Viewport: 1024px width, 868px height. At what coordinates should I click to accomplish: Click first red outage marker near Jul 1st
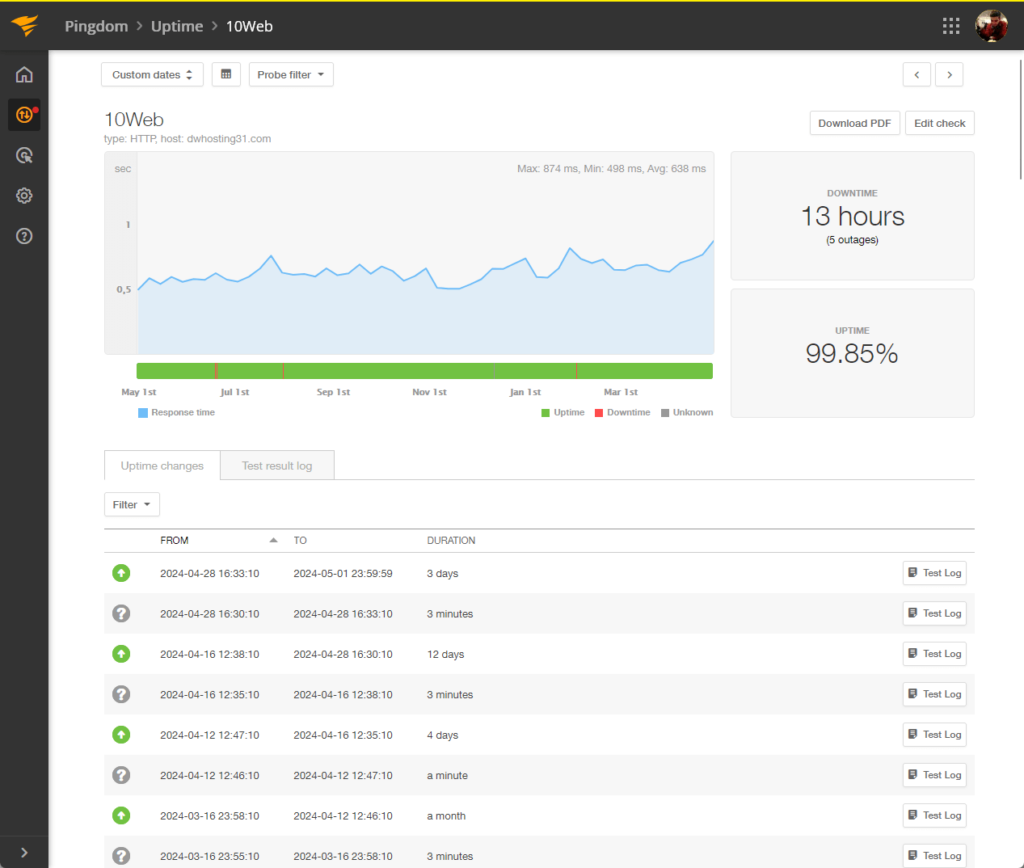tap(216, 371)
